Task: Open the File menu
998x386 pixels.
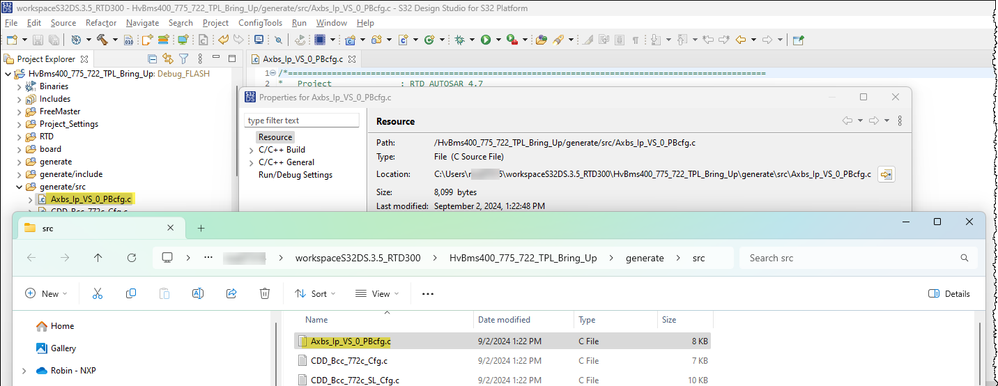Action: pos(11,22)
